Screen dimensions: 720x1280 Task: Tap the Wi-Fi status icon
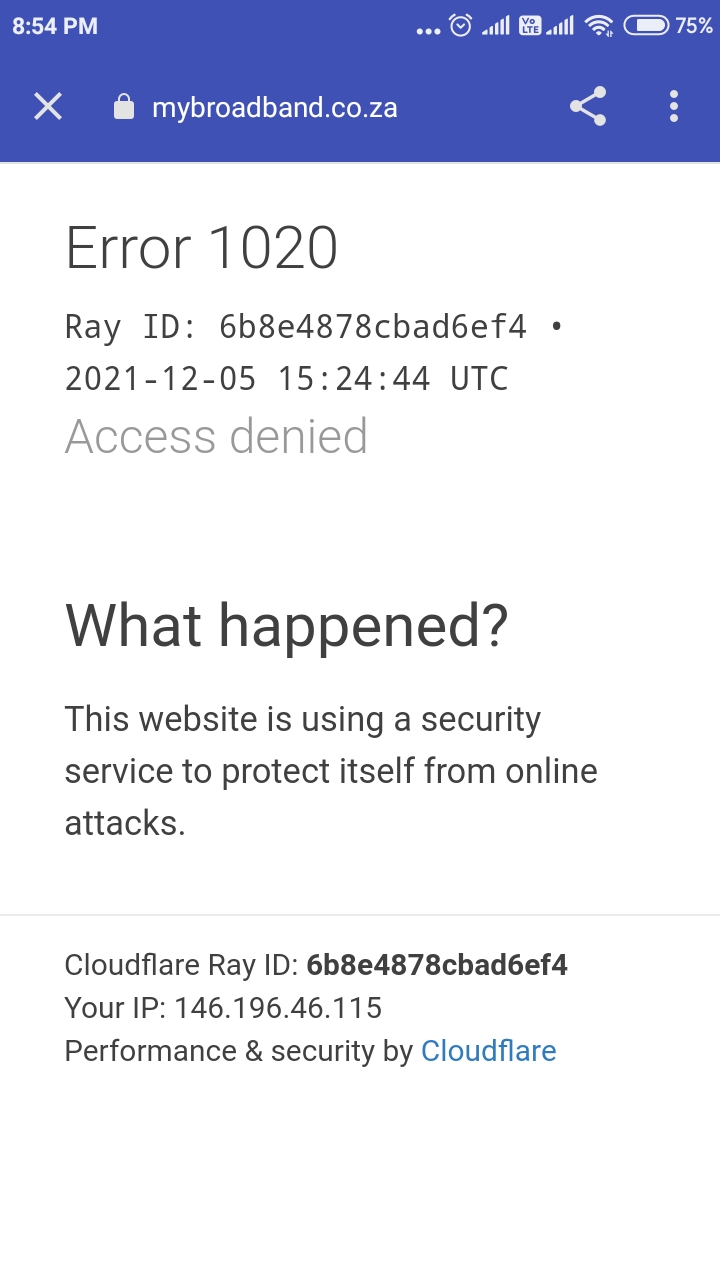click(x=599, y=26)
